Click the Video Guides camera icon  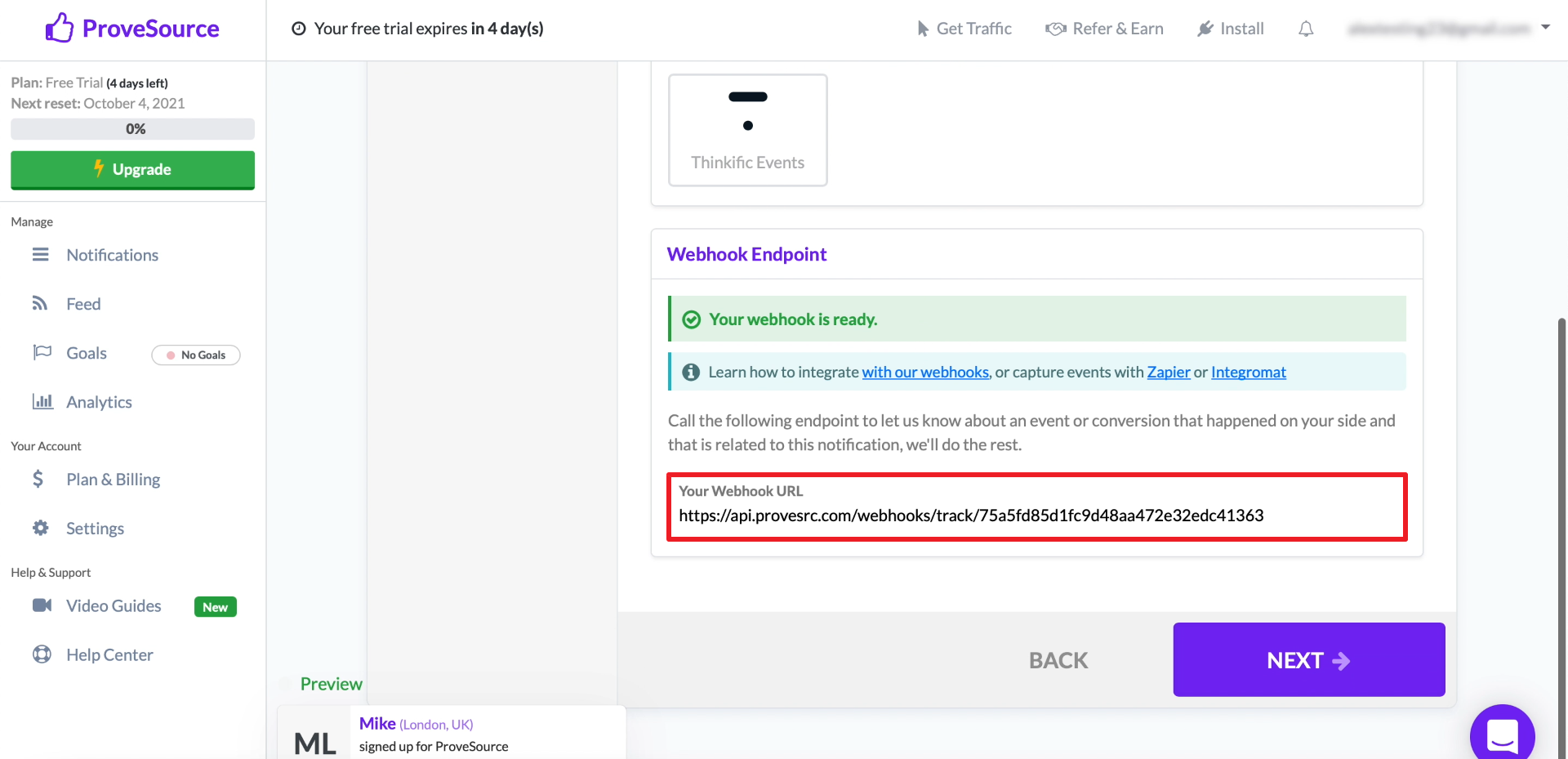tap(42, 605)
